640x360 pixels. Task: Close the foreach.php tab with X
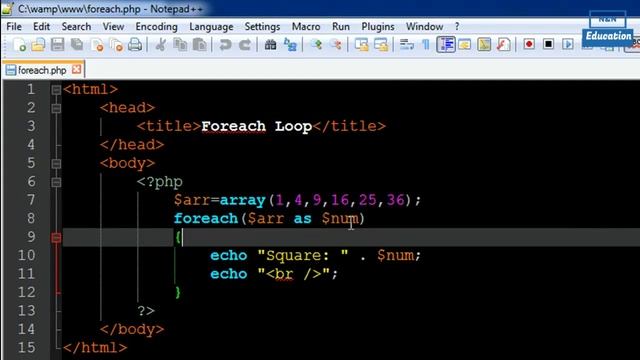point(76,69)
